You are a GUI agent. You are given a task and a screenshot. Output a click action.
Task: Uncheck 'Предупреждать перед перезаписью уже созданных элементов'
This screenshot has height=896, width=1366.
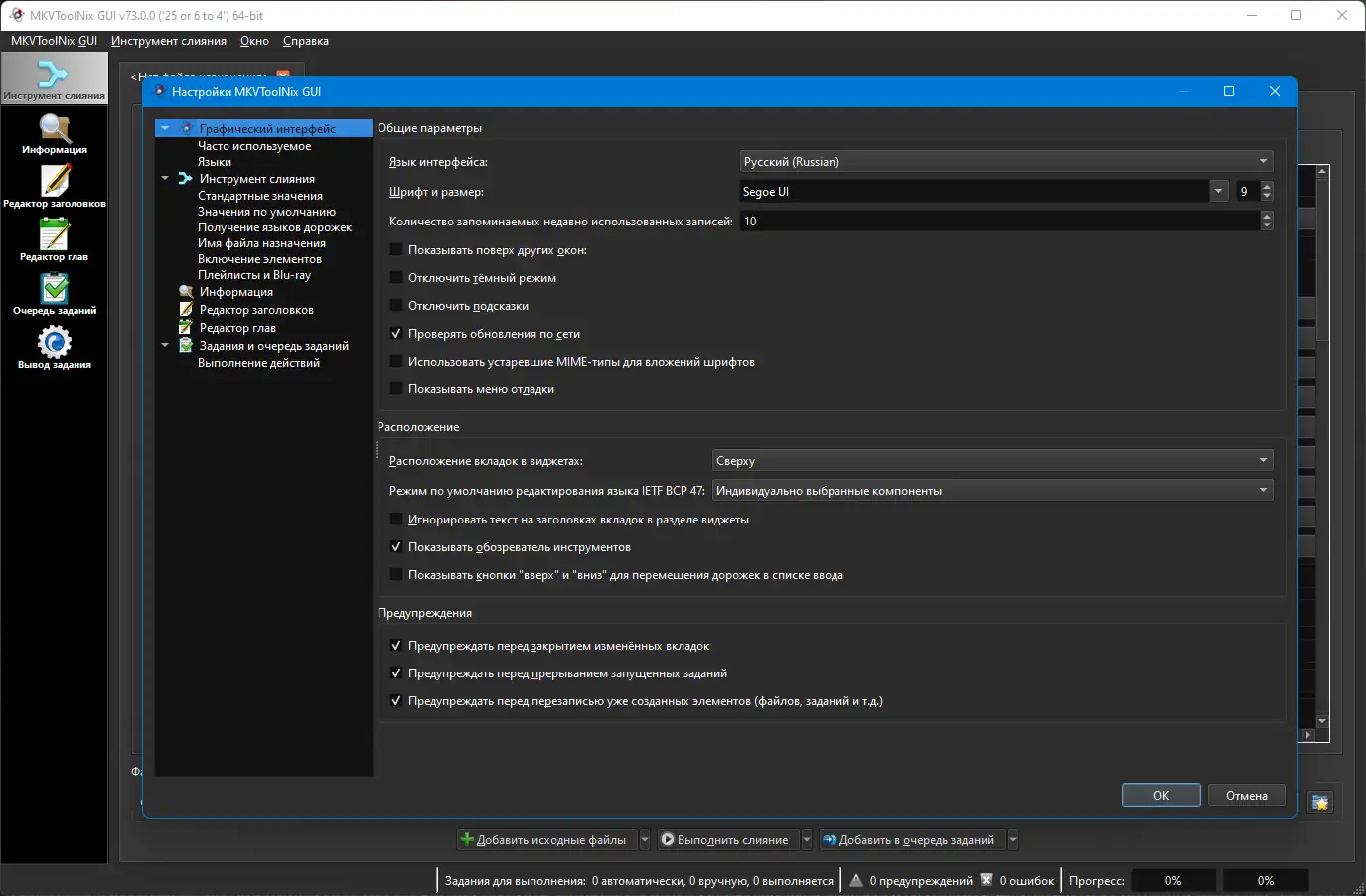(x=396, y=701)
